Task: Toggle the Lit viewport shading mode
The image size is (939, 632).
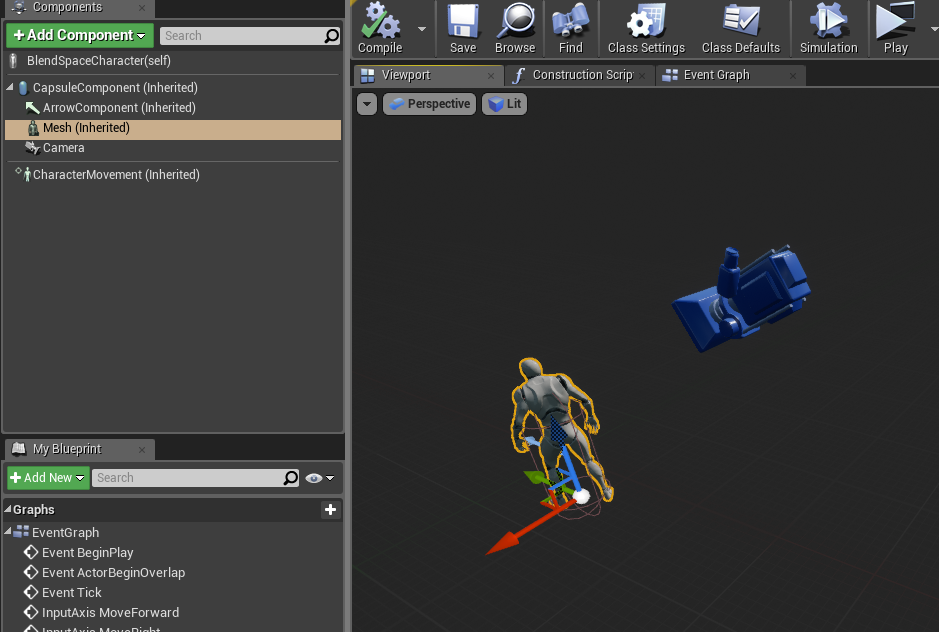Action: pos(504,103)
